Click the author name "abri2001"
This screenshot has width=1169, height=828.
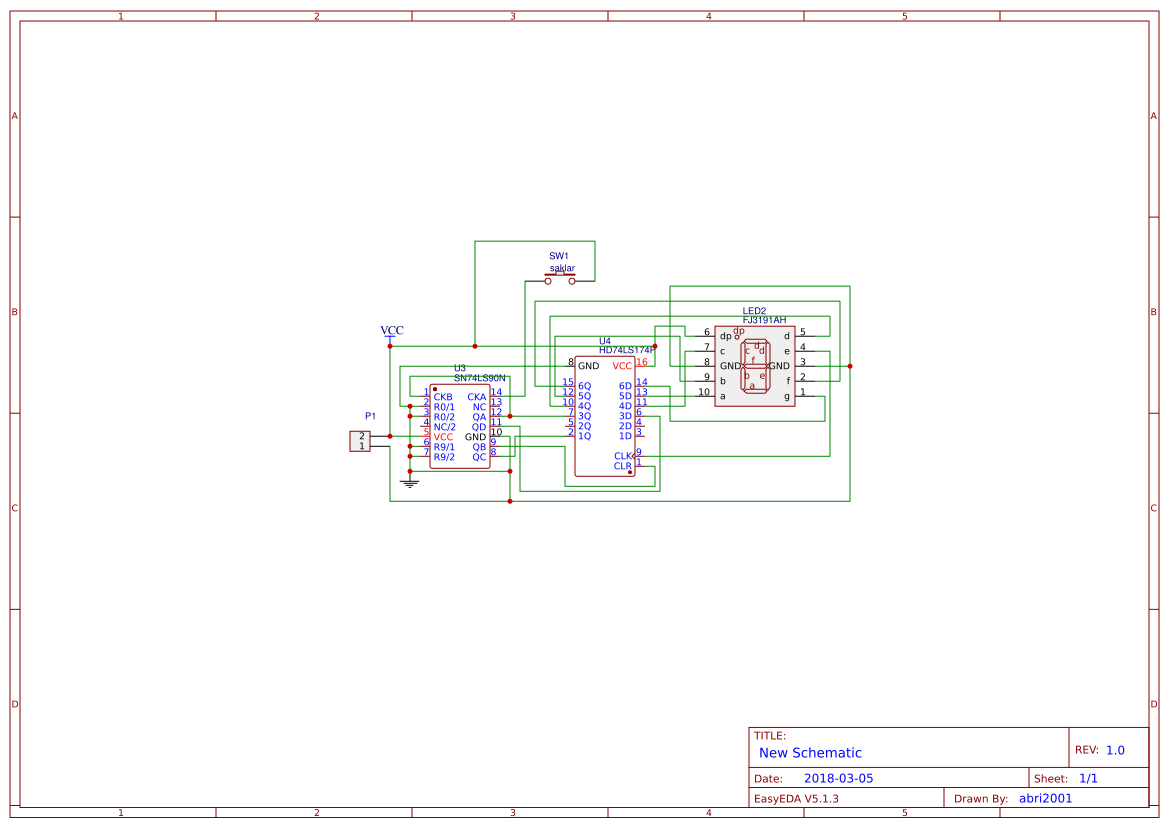pyautogui.click(x=1046, y=798)
